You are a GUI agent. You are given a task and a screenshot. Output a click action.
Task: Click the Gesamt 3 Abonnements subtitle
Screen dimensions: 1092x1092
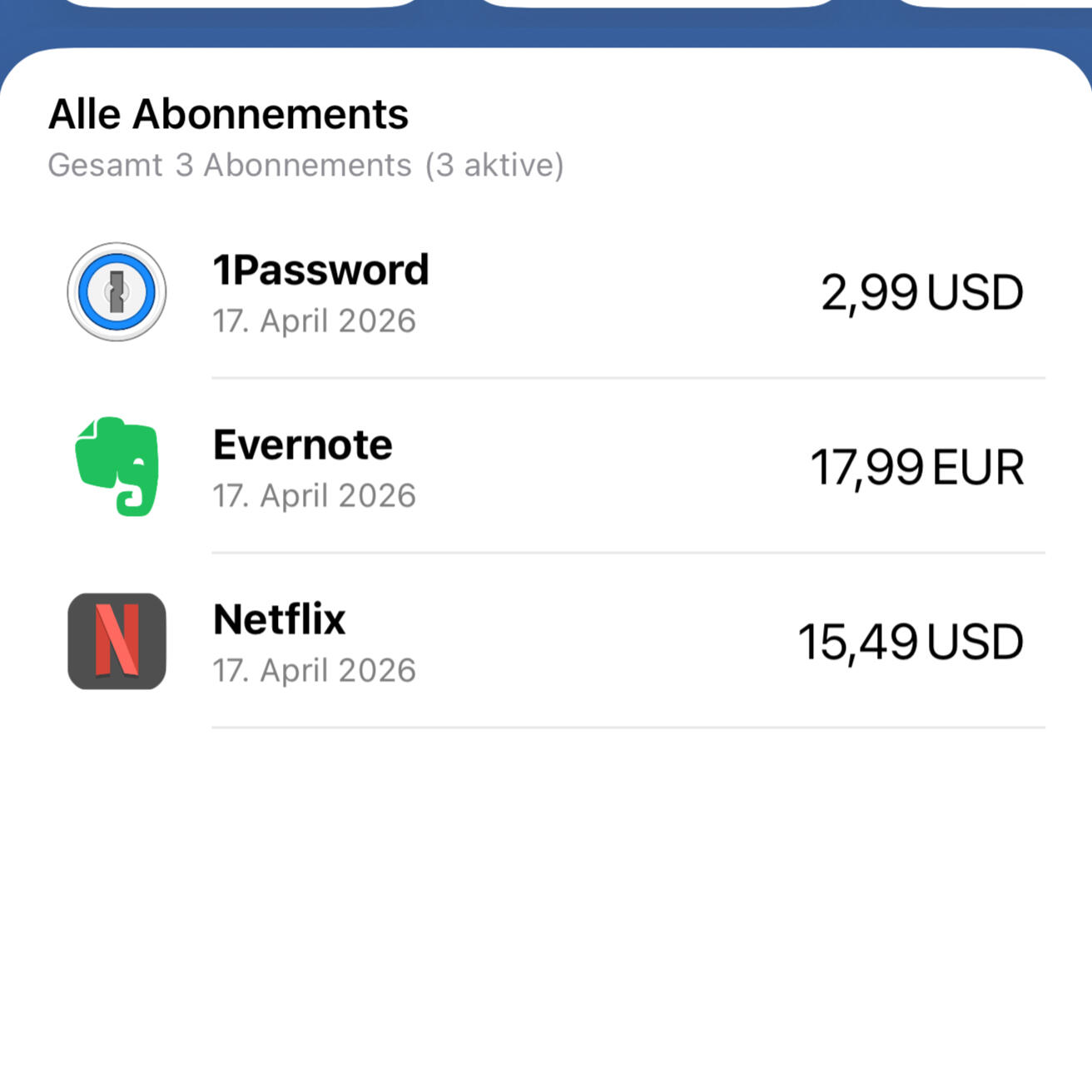pos(229,166)
